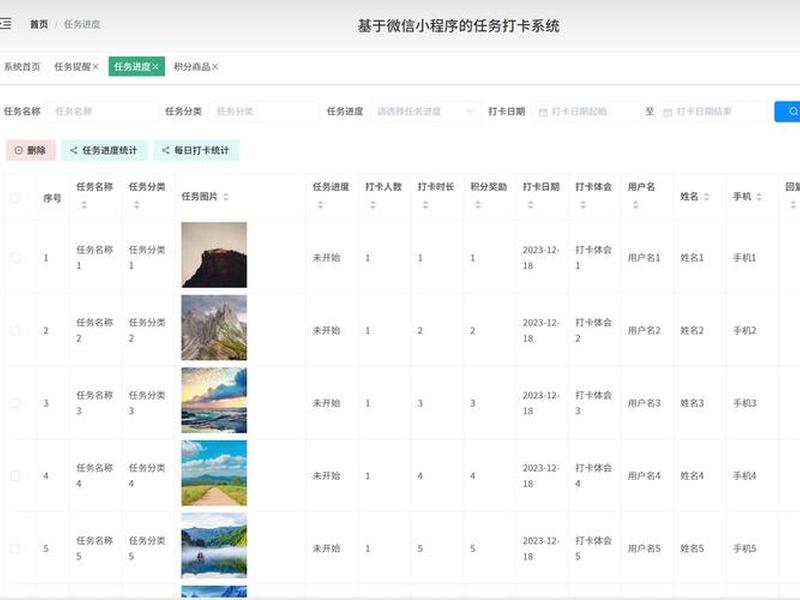Switch to the 任务提醒 tab
This screenshot has width=800, height=600.
point(72,67)
